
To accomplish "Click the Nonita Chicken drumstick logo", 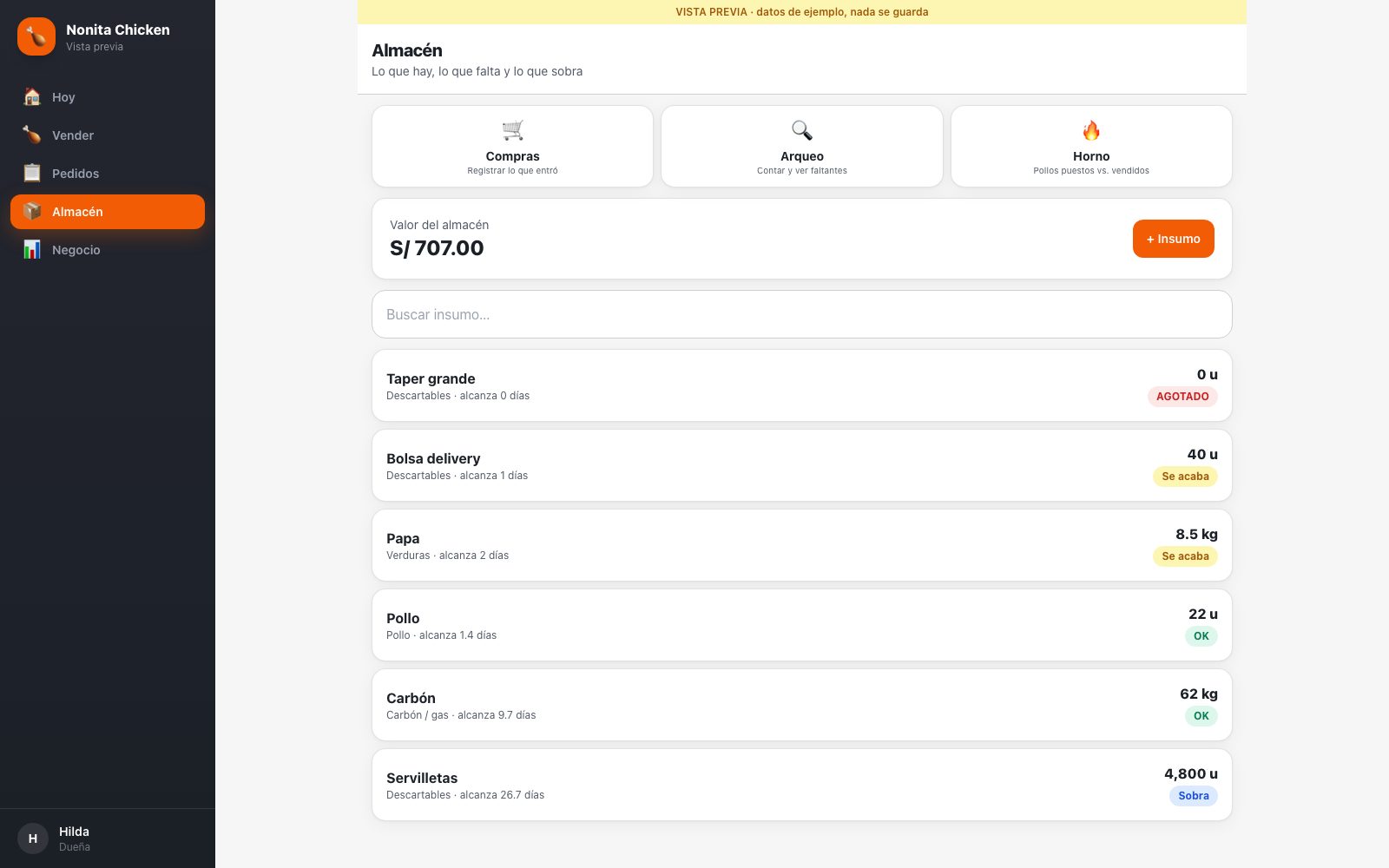I will 36,36.
